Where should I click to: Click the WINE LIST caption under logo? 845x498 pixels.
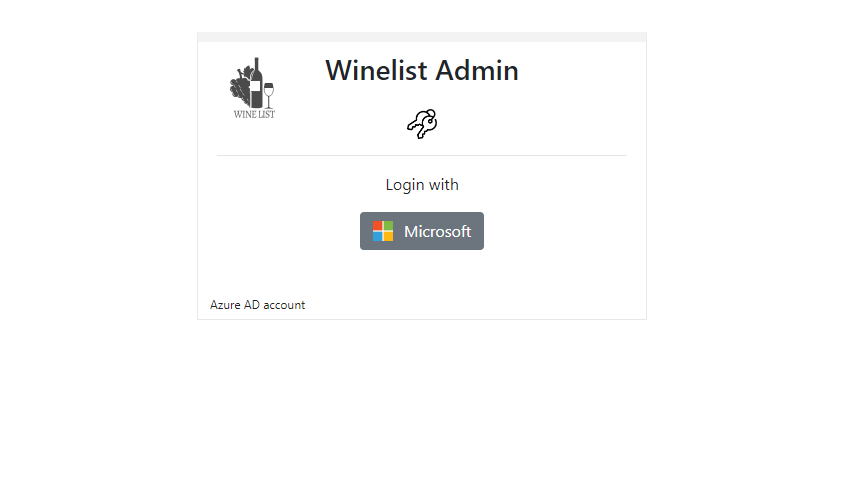tap(254, 114)
